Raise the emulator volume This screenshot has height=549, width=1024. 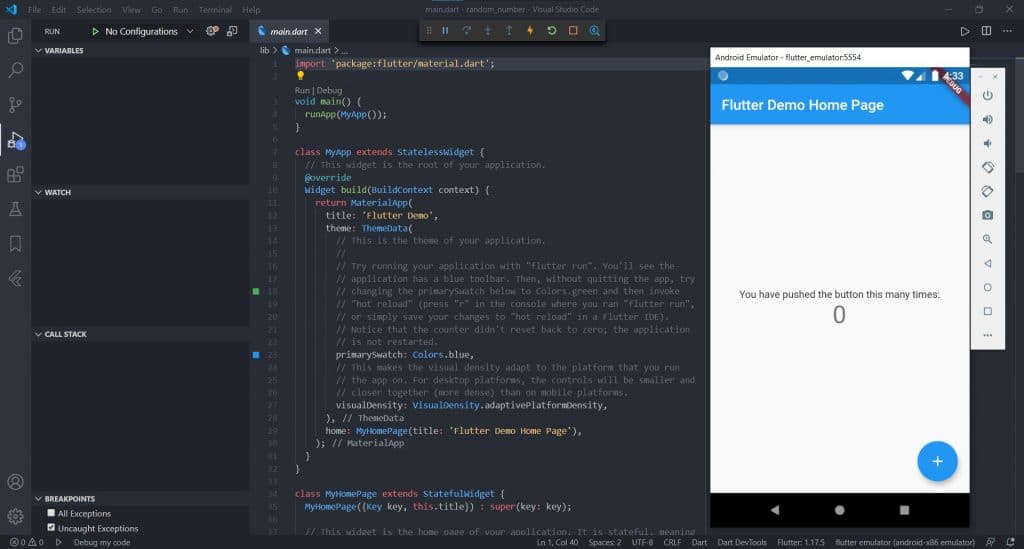tap(987, 119)
